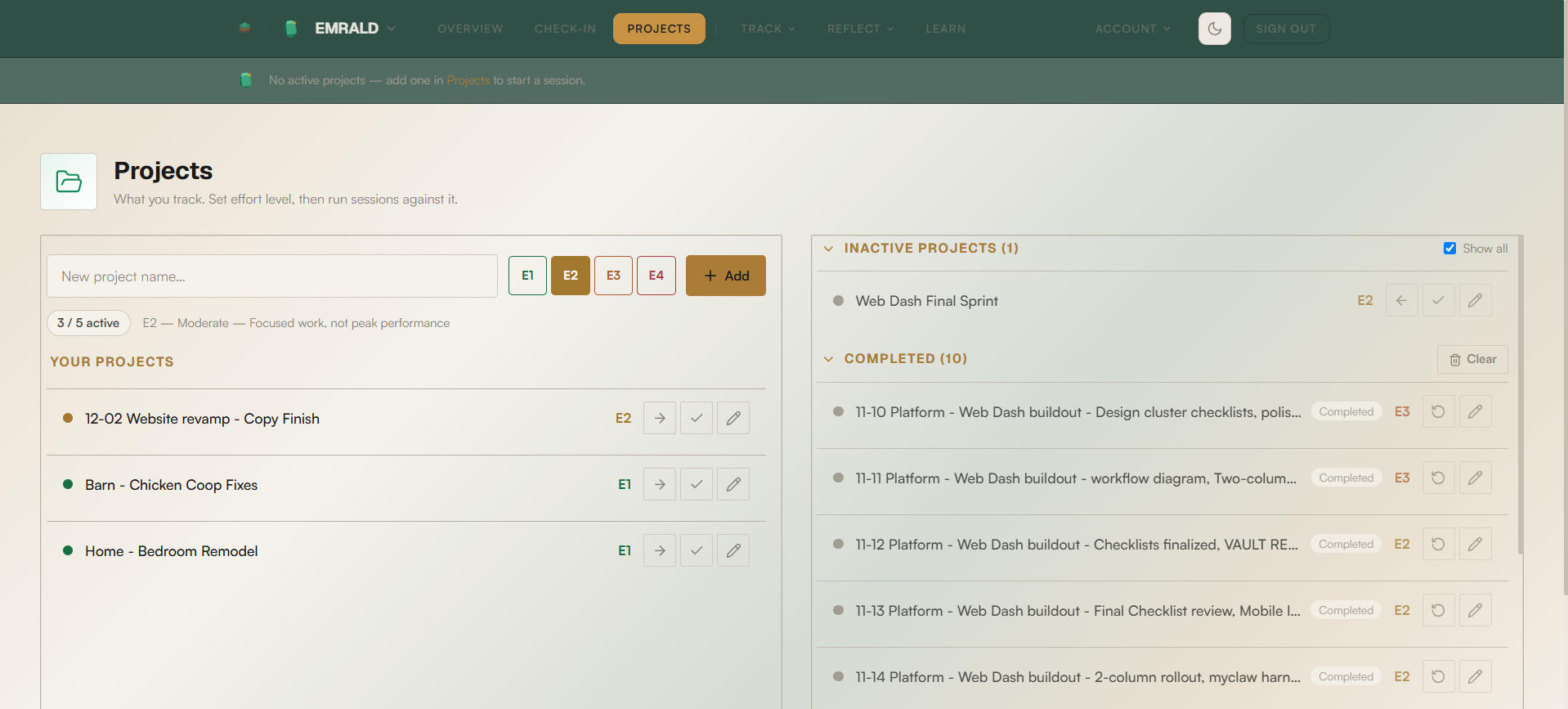Edit the 11-10 Platform completed project
This screenshot has height=709, width=1568.
tap(1475, 411)
